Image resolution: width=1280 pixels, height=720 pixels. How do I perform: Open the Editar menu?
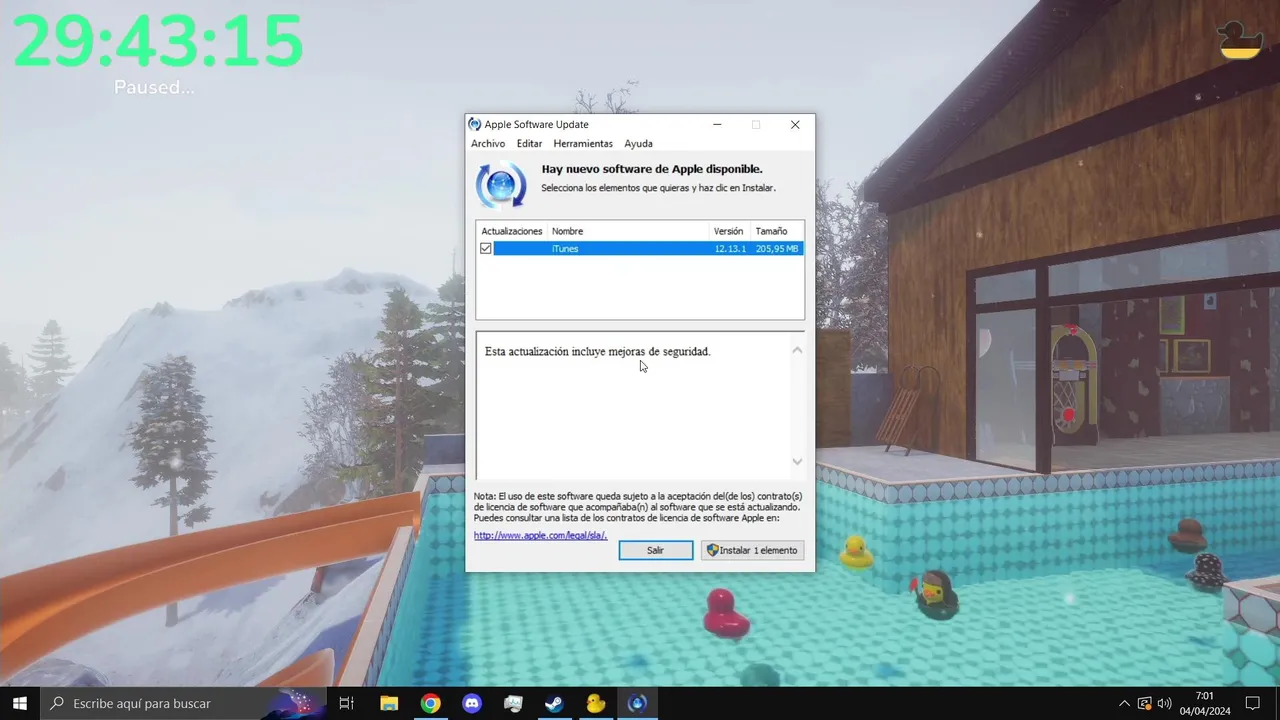(529, 144)
